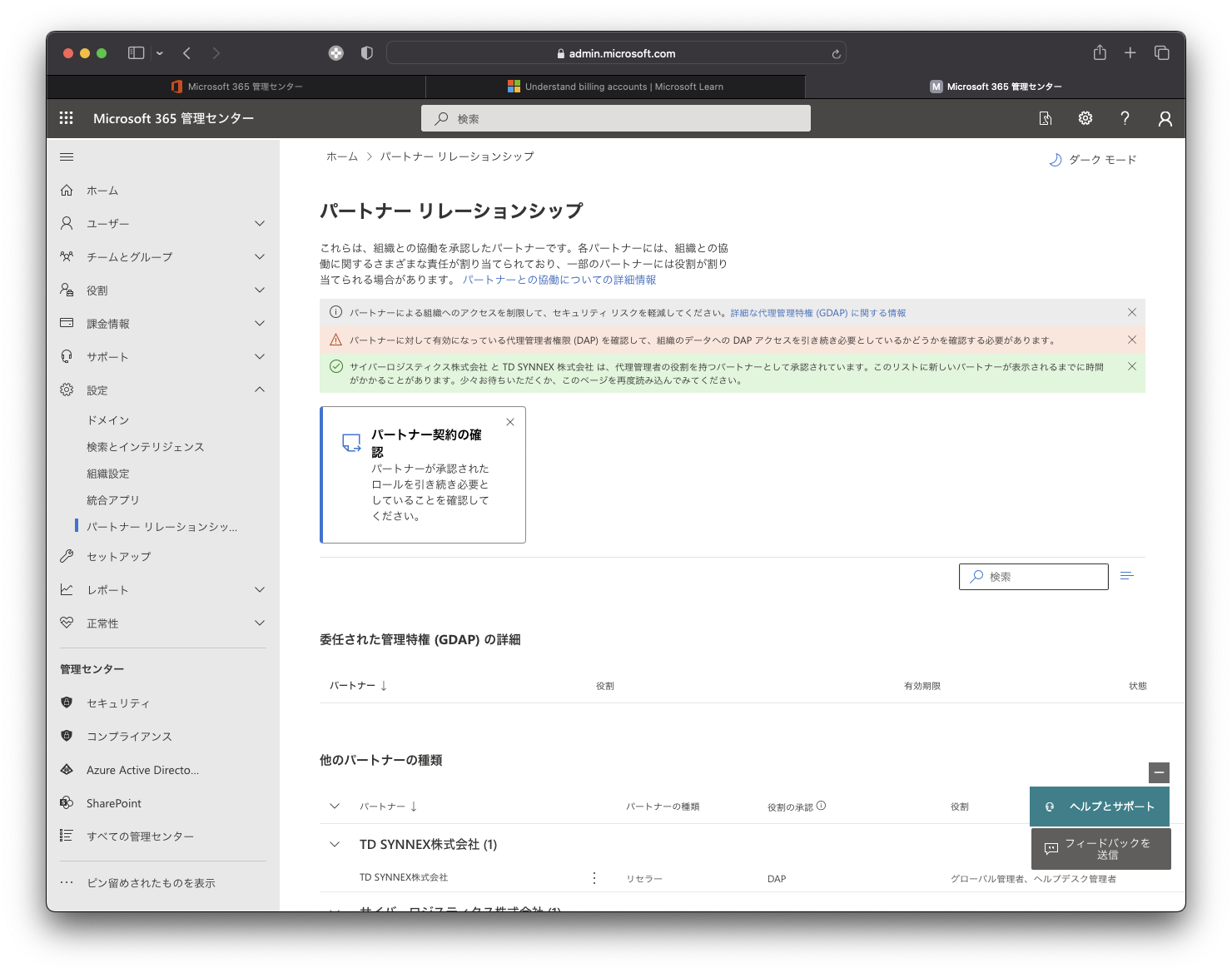Collapse the TD SYNNEX株式会社 (1) group
This screenshot has width=1232, height=973.
[335, 844]
